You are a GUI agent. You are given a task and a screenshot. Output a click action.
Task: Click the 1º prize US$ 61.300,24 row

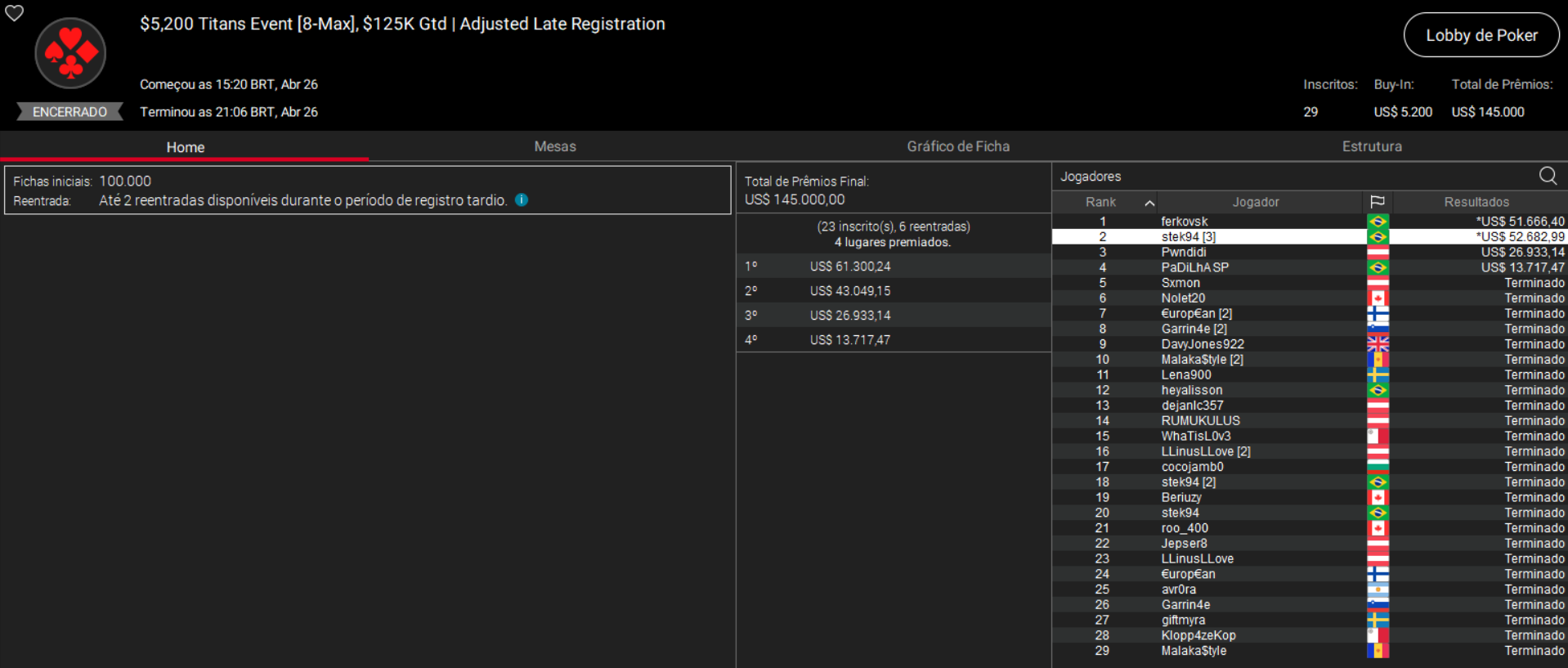[894, 267]
